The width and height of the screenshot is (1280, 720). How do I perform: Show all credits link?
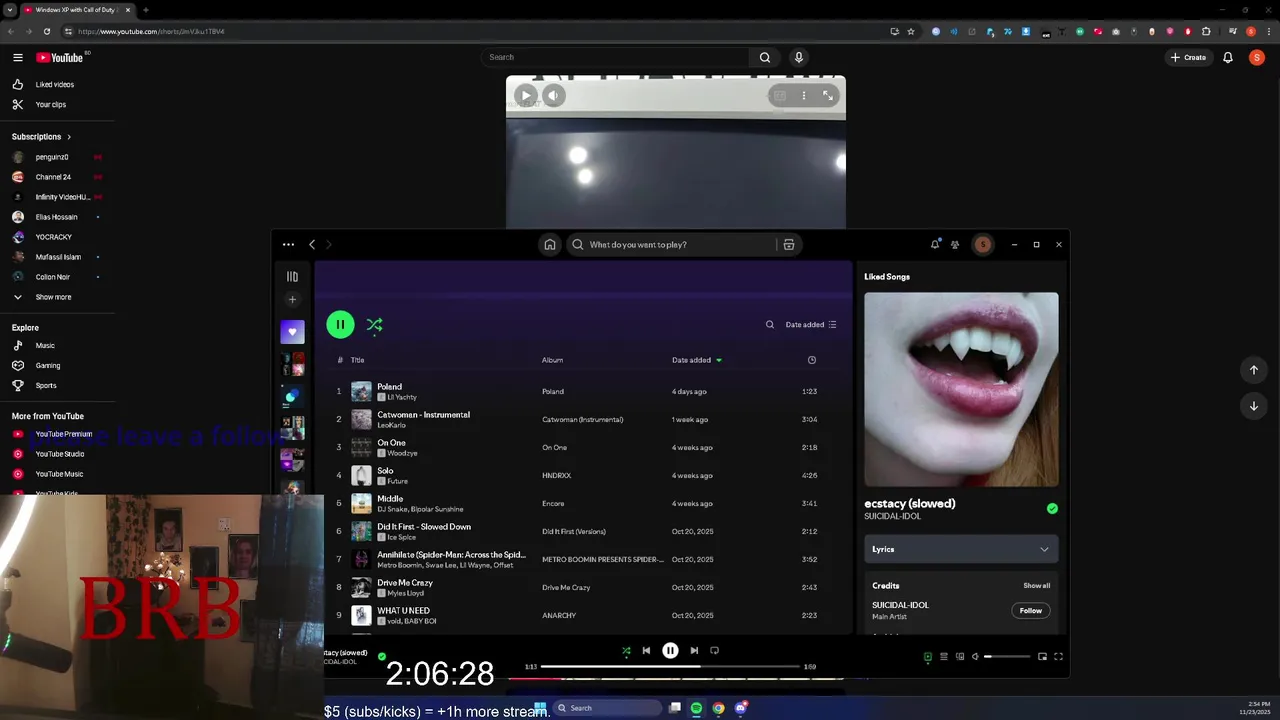pos(1036,586)
